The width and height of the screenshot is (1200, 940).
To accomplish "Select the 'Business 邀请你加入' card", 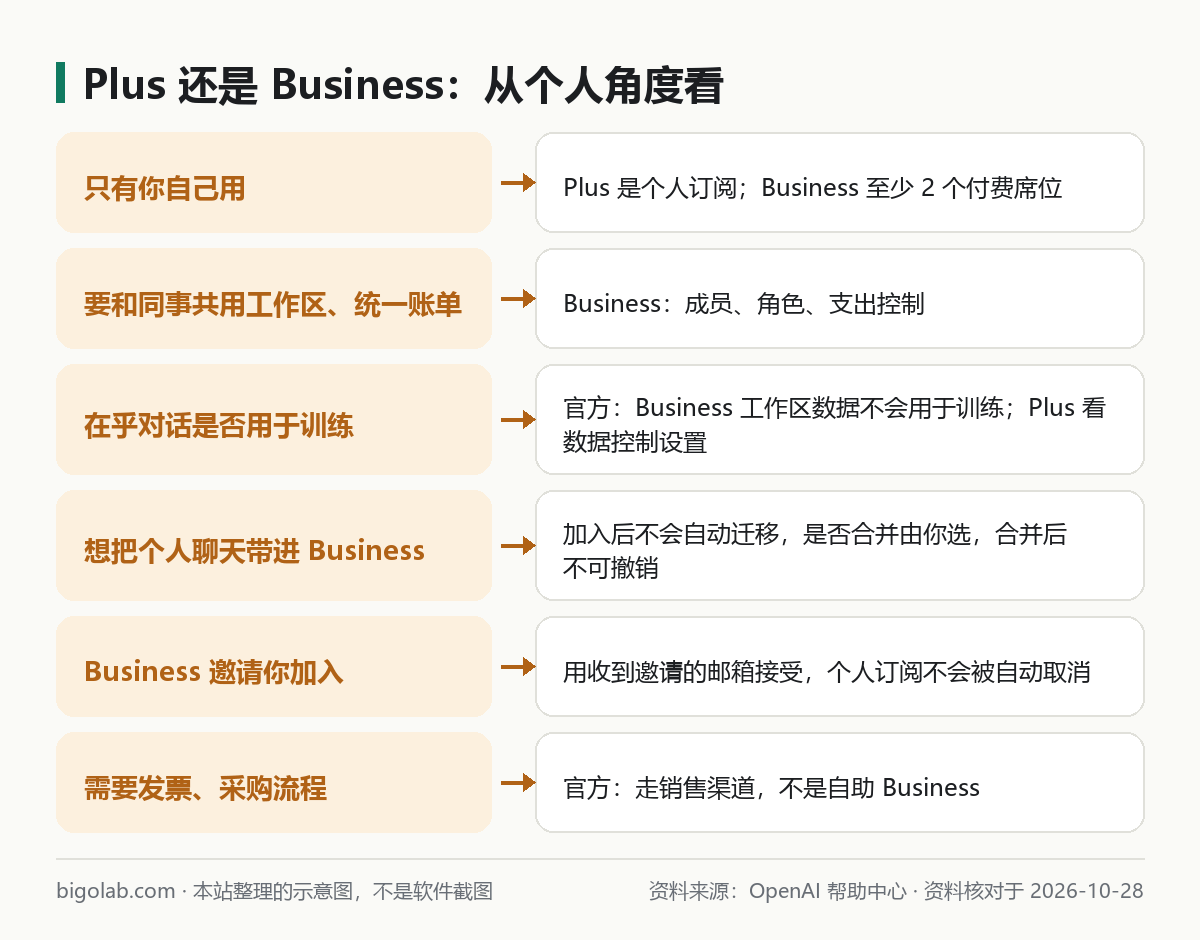I will click(x=274, y=667).
